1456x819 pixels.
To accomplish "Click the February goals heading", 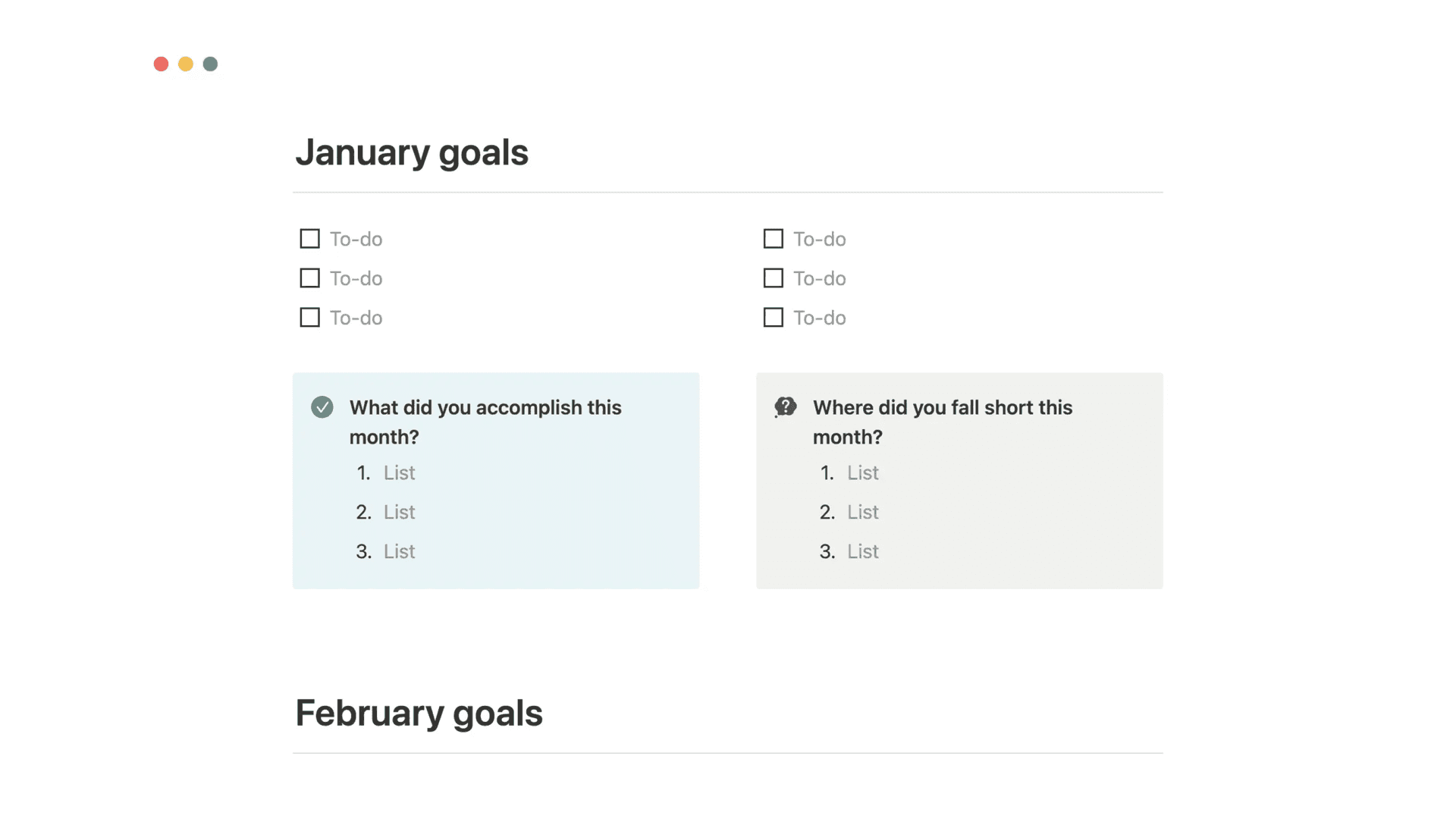I will point(419,714).
